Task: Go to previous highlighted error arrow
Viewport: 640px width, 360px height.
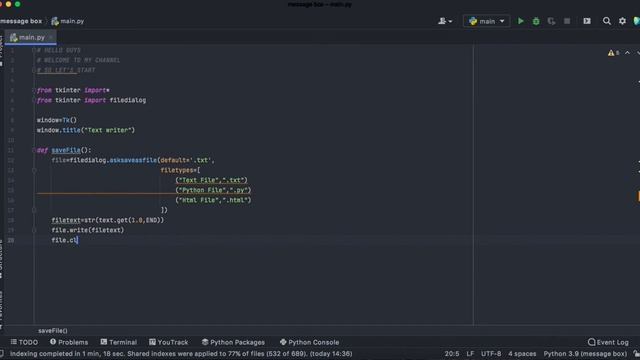Action: pyautogui.click(x=627, y=53)
